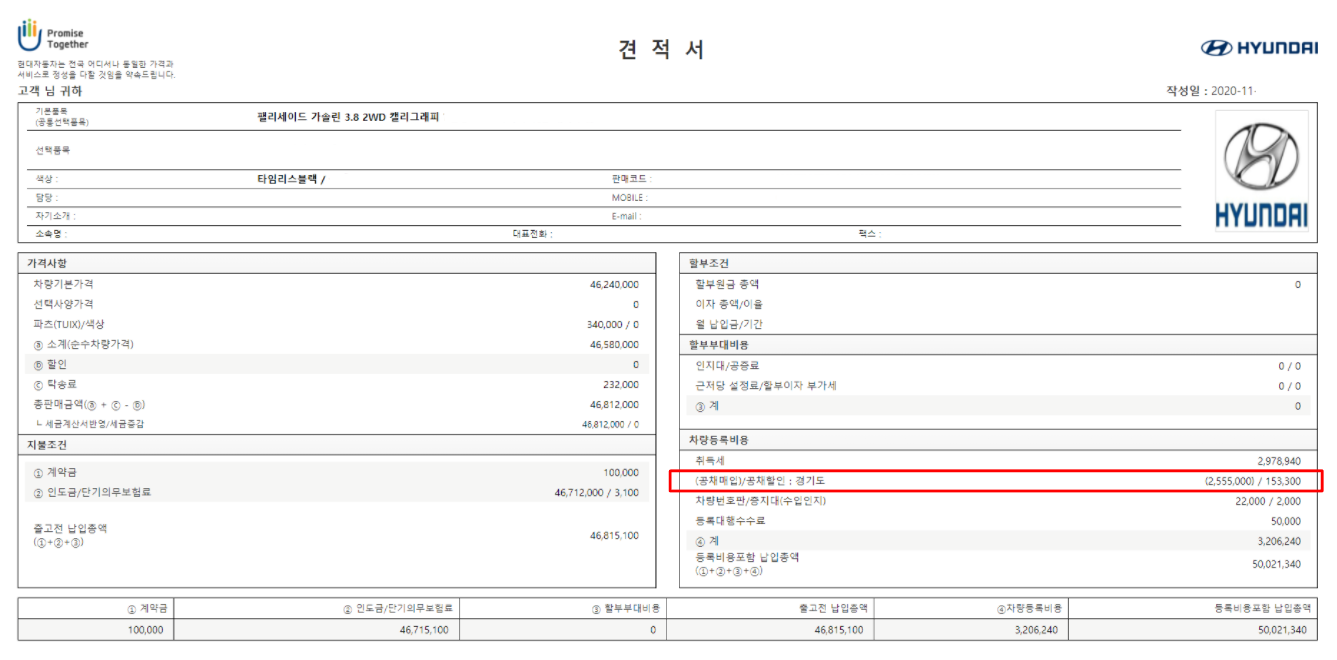Click the 고객 님 귀하 heading
This screenshot has height=660, width=1337.
(50, 91)
